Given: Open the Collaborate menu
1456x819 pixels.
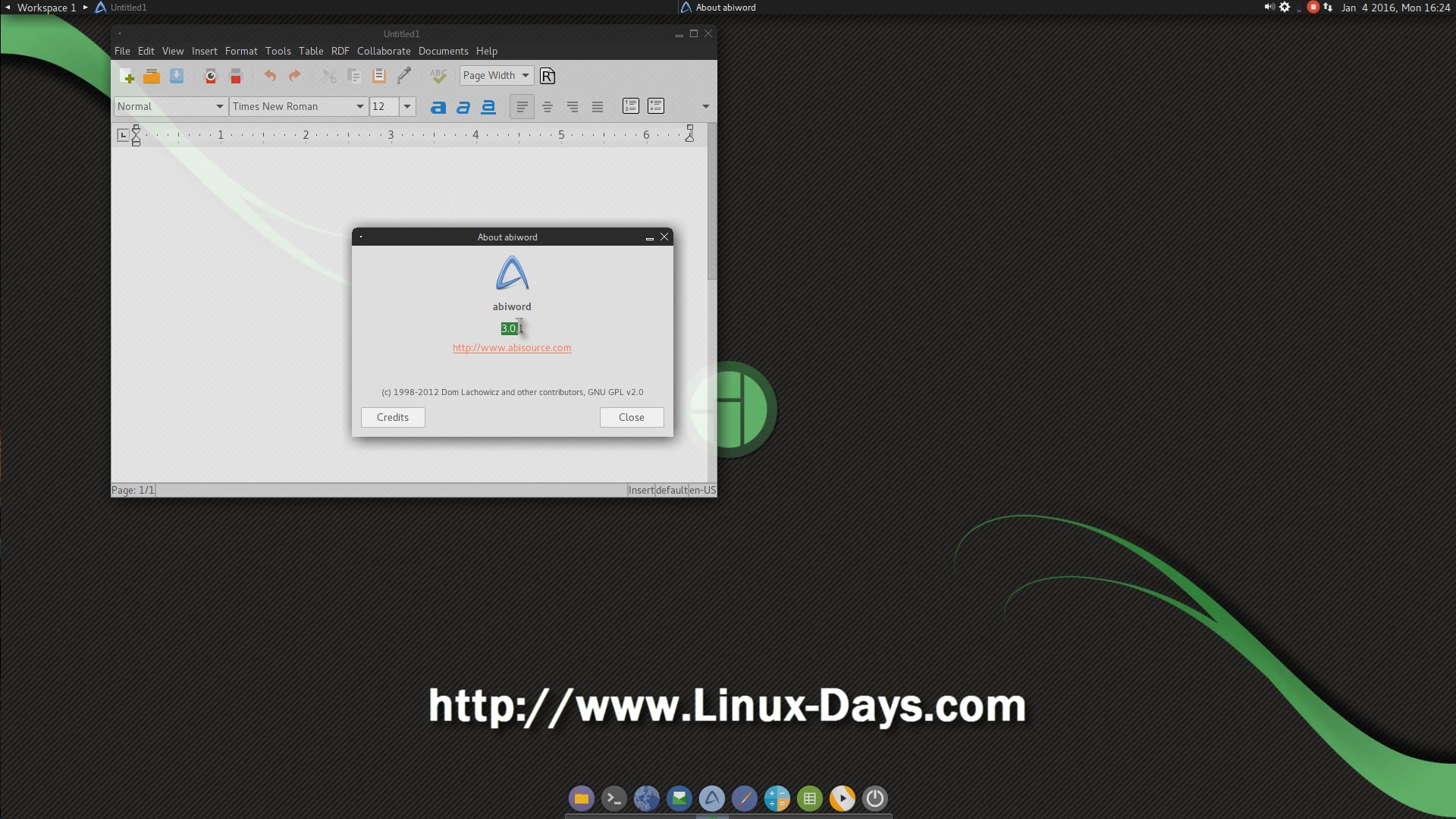Looking at the screenshot, I should [x=384, y=51].
